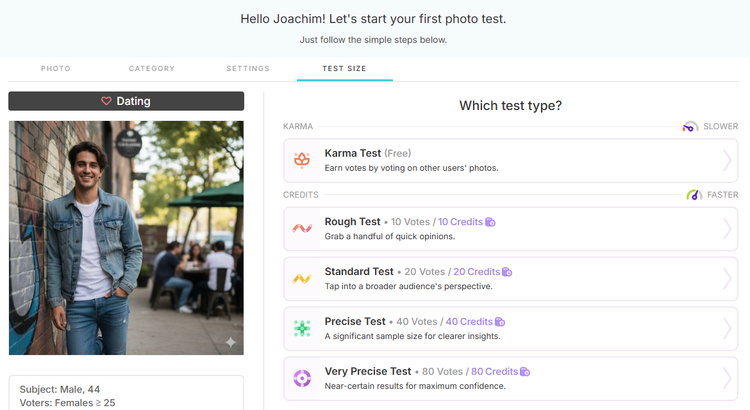The width and height of the screenshot is (750, 410).
Task: Open Very Precise Test via chevron arrow
Action: (x=727, y=378)
